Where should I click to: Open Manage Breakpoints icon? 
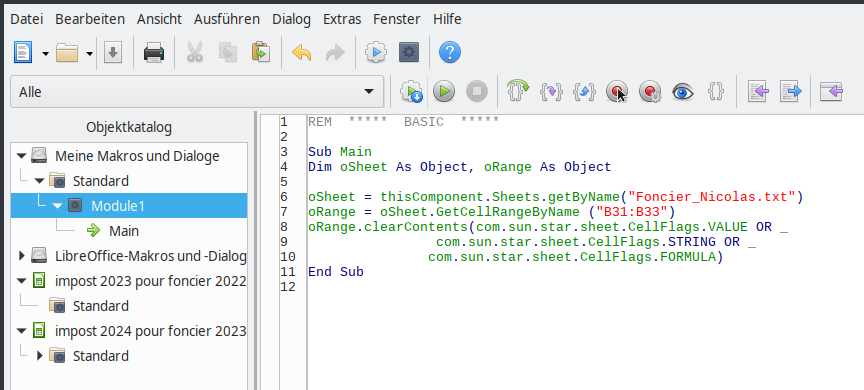[650, 91]
